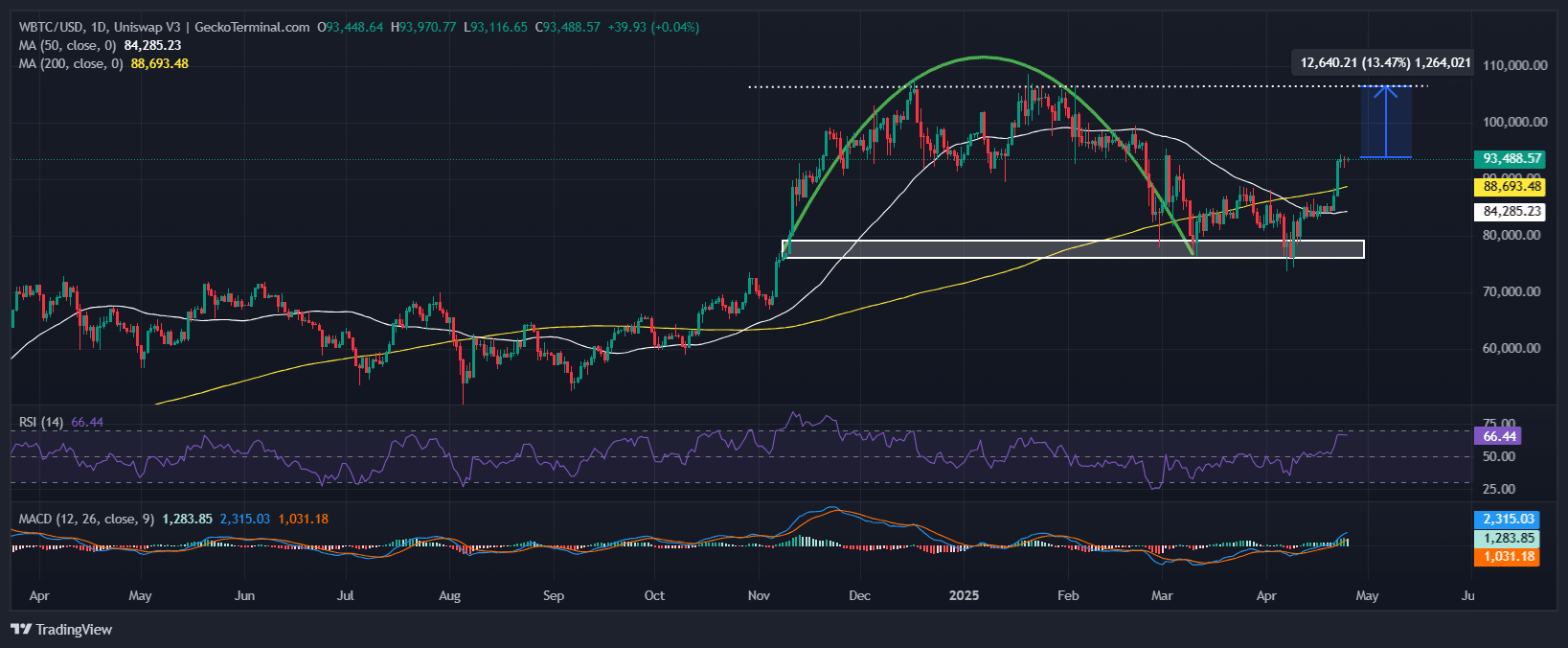
Task: Select the MACD (12, 26, close, 9) label
Action: [x=86, y=519]
